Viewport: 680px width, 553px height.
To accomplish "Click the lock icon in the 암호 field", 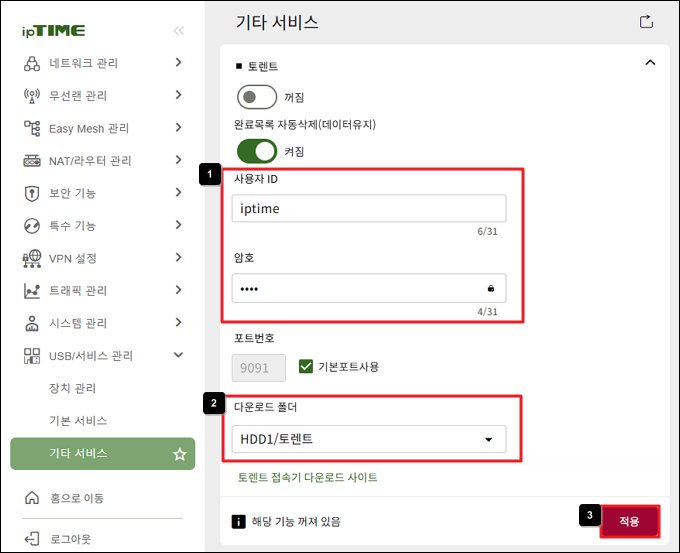I will click(x=490, y=288).
